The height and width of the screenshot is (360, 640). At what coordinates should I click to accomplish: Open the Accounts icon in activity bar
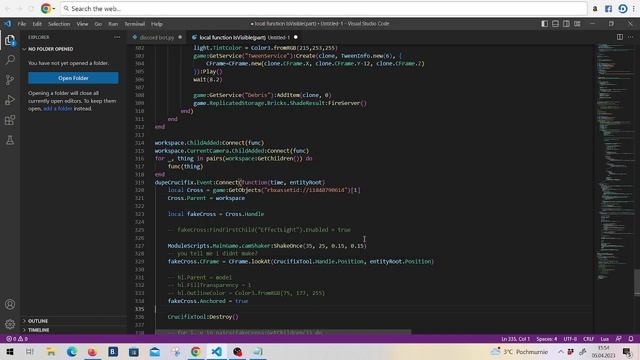(10, 304)
